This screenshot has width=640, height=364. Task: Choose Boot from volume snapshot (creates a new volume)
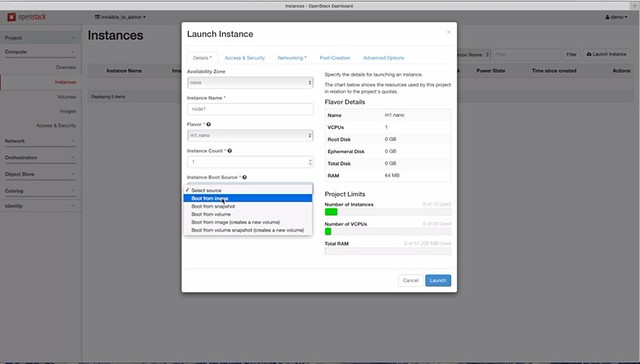pyautogui.click(x=248, y=230)
